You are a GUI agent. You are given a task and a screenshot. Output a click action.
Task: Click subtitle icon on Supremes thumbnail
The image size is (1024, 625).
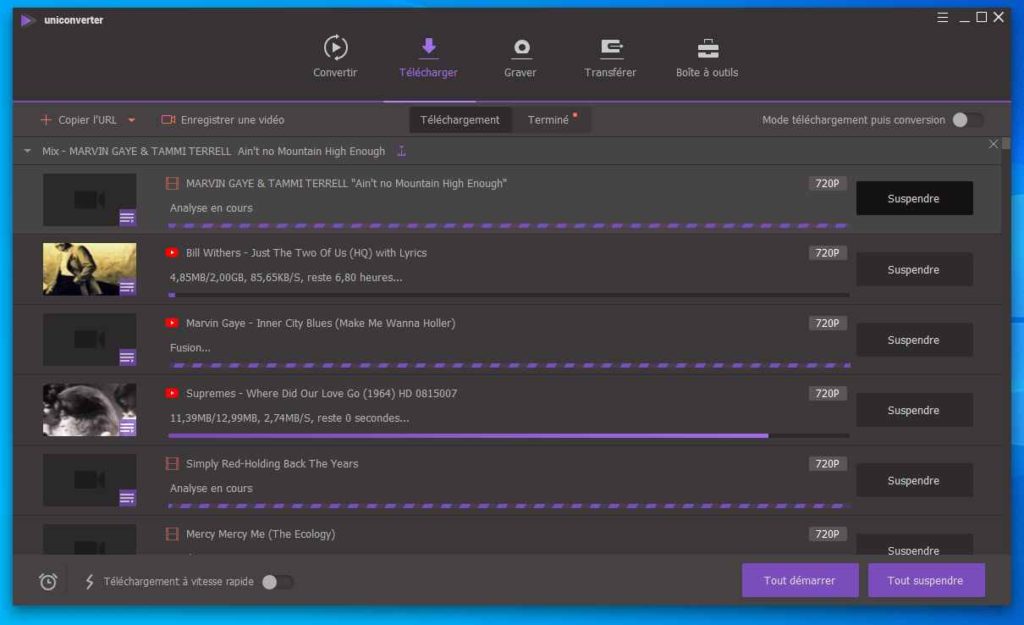(x=127, y=427)
